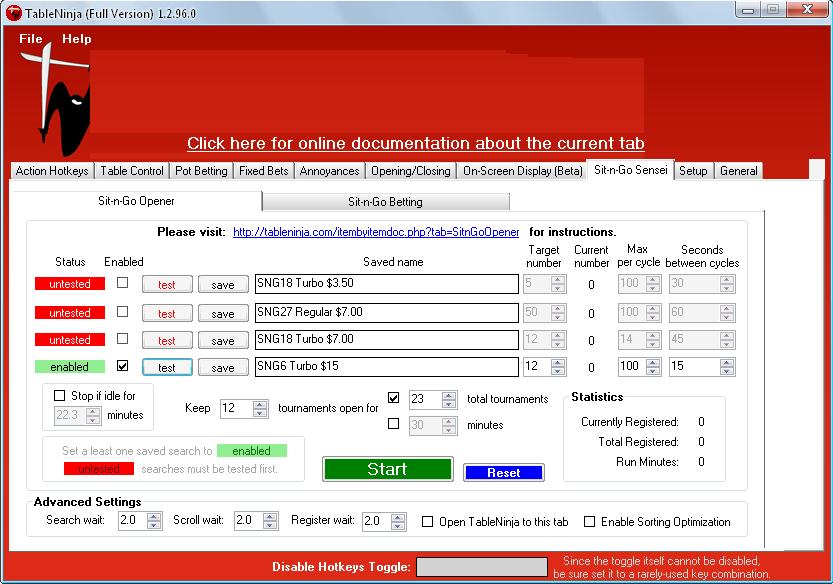Increase seconds between cycles for SNG6 Turbo $15

click(x=727, y=362)
